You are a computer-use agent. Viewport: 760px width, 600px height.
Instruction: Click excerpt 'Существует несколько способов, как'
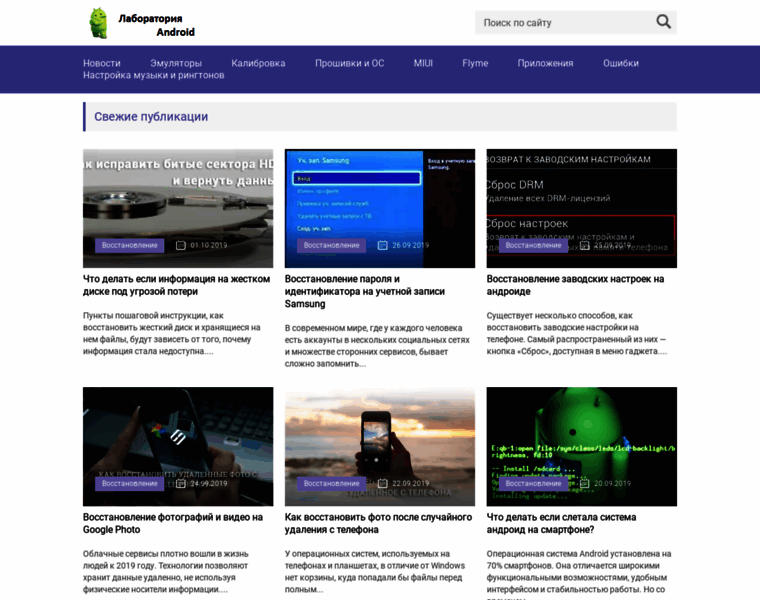click(559, 316)
